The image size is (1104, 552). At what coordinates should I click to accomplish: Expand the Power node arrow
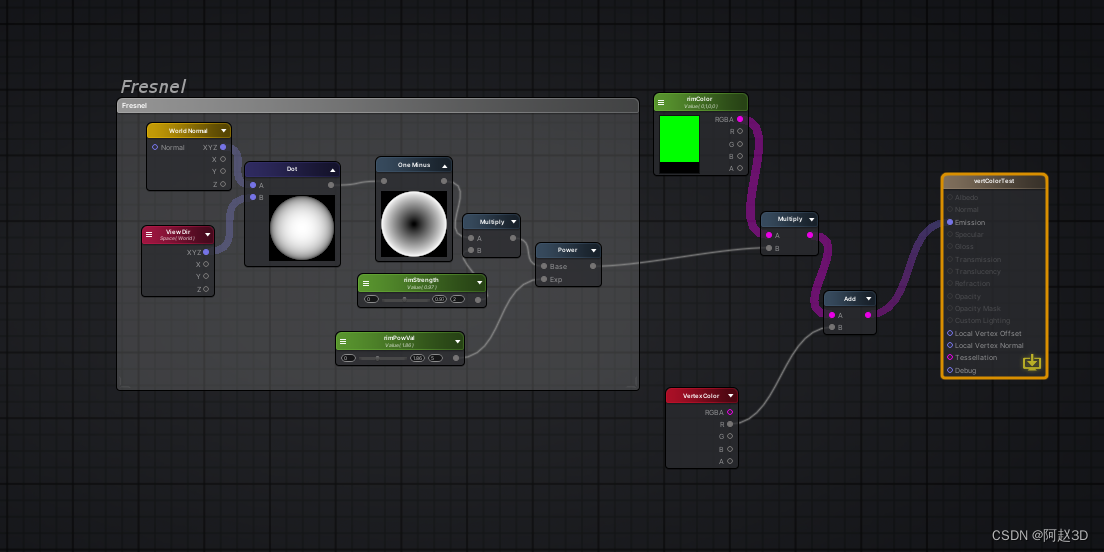[x=594, y=250]
